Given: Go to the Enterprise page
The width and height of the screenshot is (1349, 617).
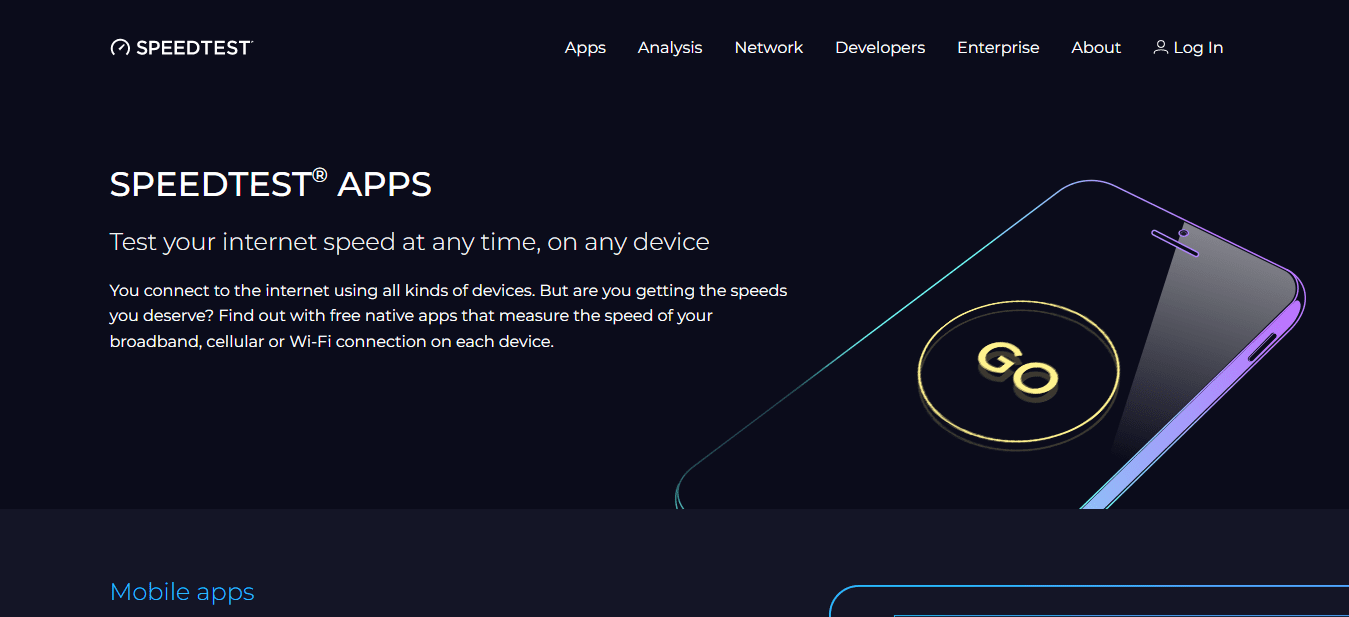Looking at the screenshot, I should pos(998,47).
